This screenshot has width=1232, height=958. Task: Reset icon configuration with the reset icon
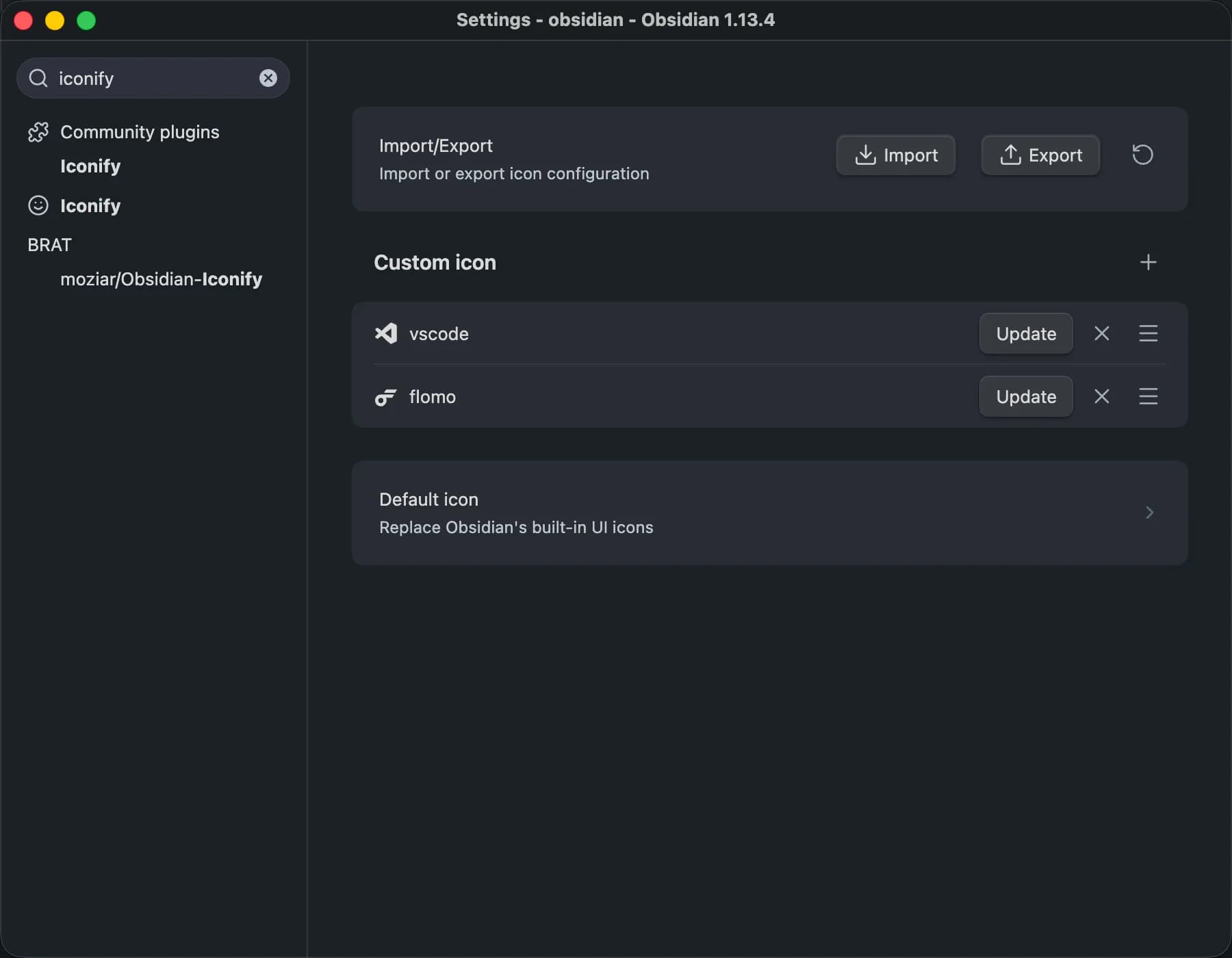tap(1142, 155)
